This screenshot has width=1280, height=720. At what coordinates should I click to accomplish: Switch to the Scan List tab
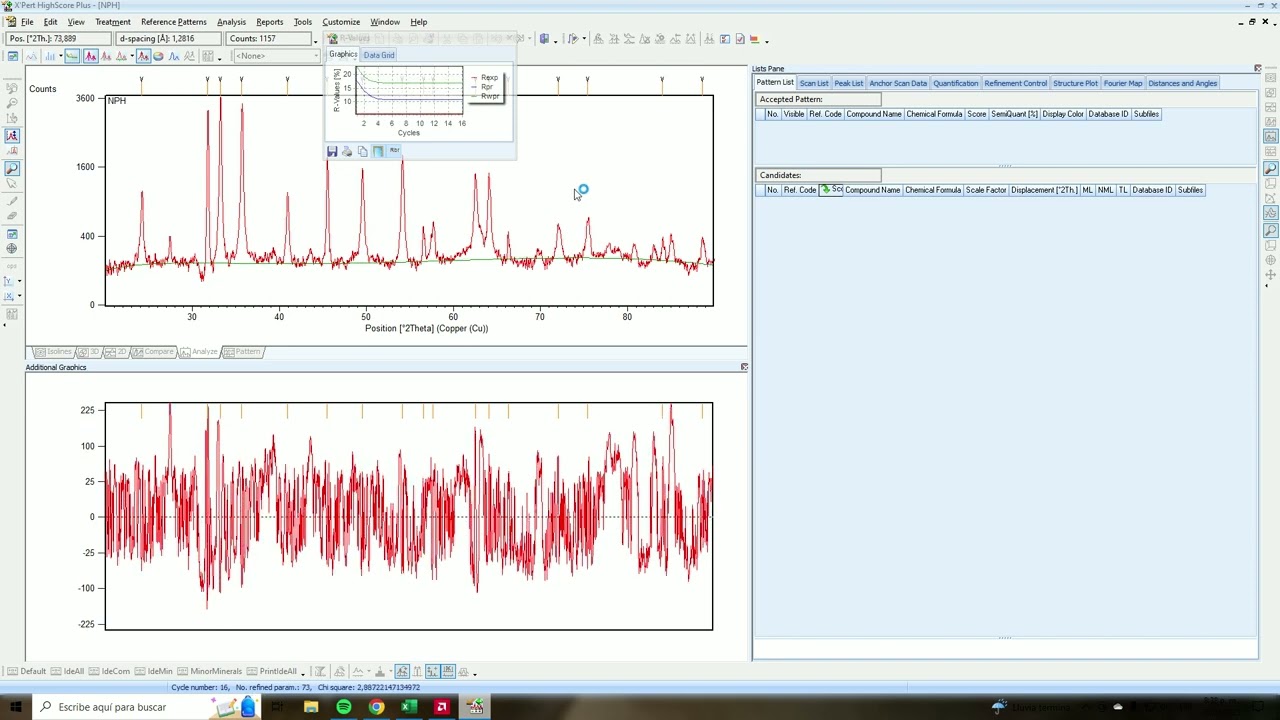(x=814, y=83)
